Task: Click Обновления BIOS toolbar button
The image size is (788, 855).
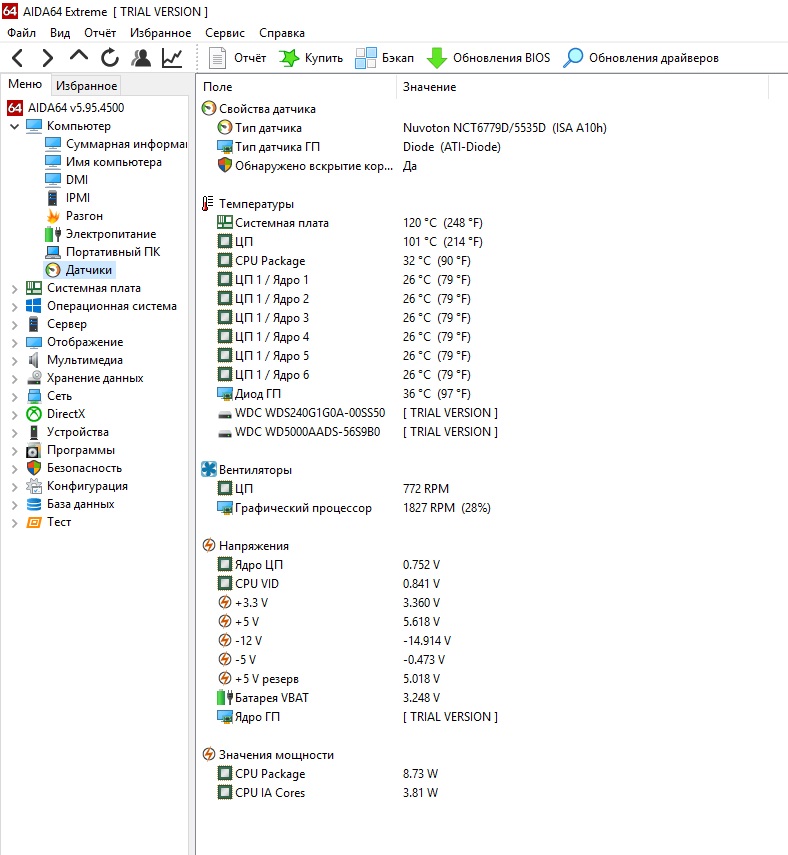Action: [488, 58]
